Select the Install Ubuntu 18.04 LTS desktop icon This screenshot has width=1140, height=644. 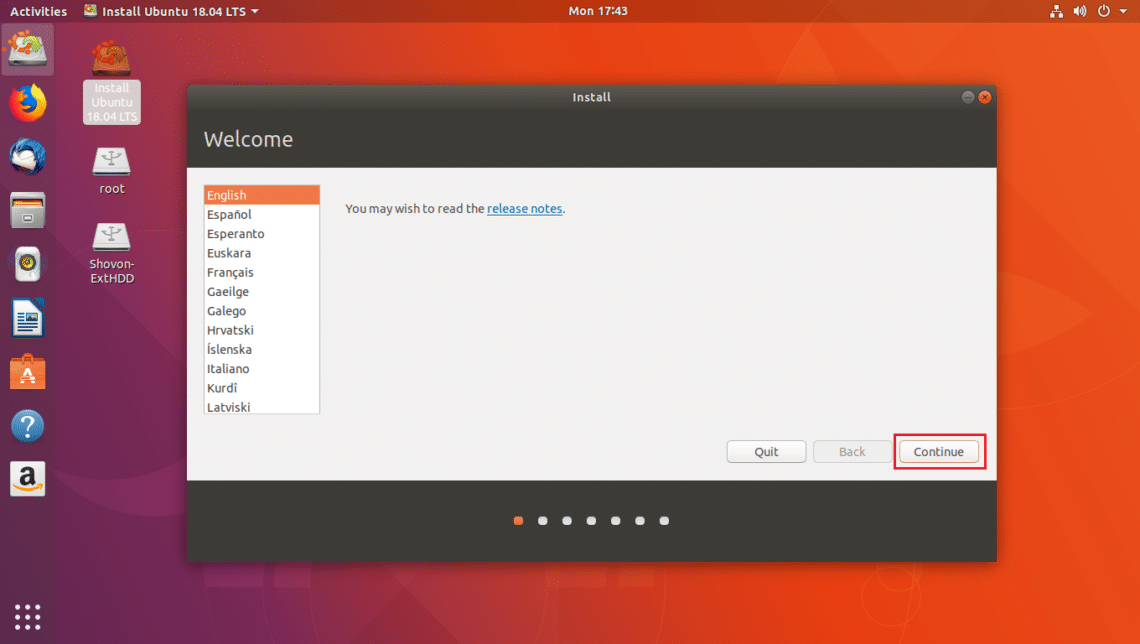click(x=111, y=81)
